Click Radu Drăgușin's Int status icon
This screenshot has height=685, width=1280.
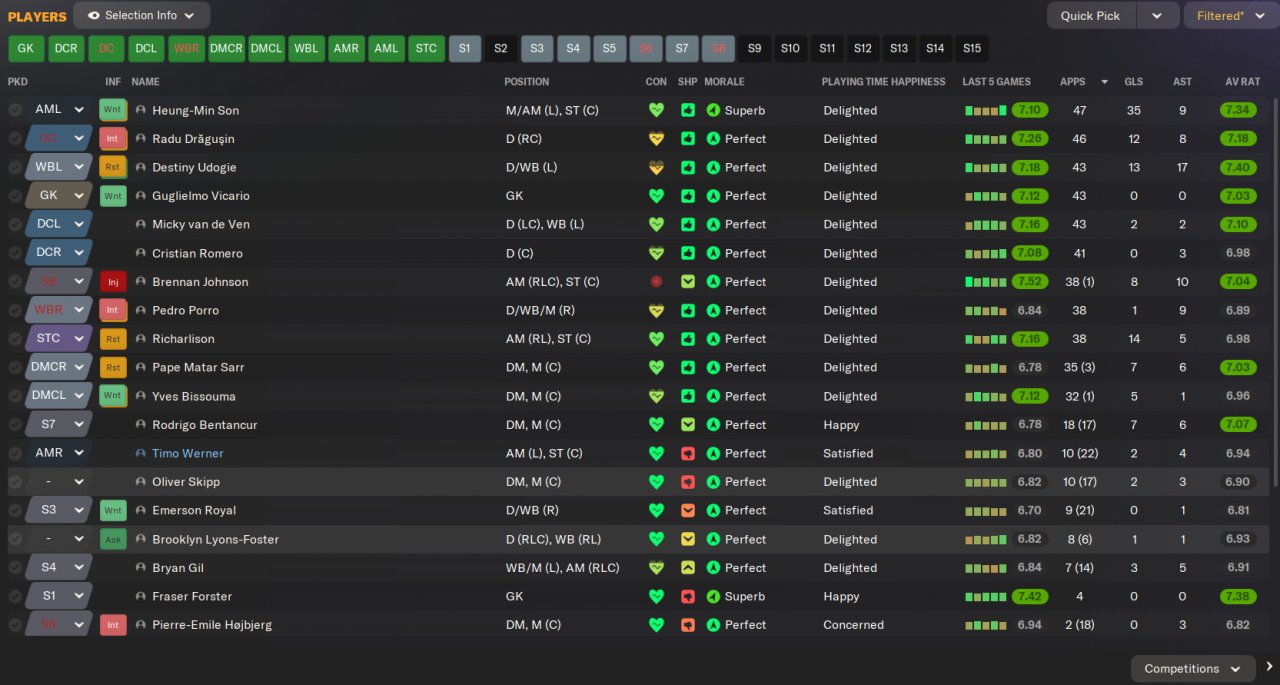[x=113, y=139]
